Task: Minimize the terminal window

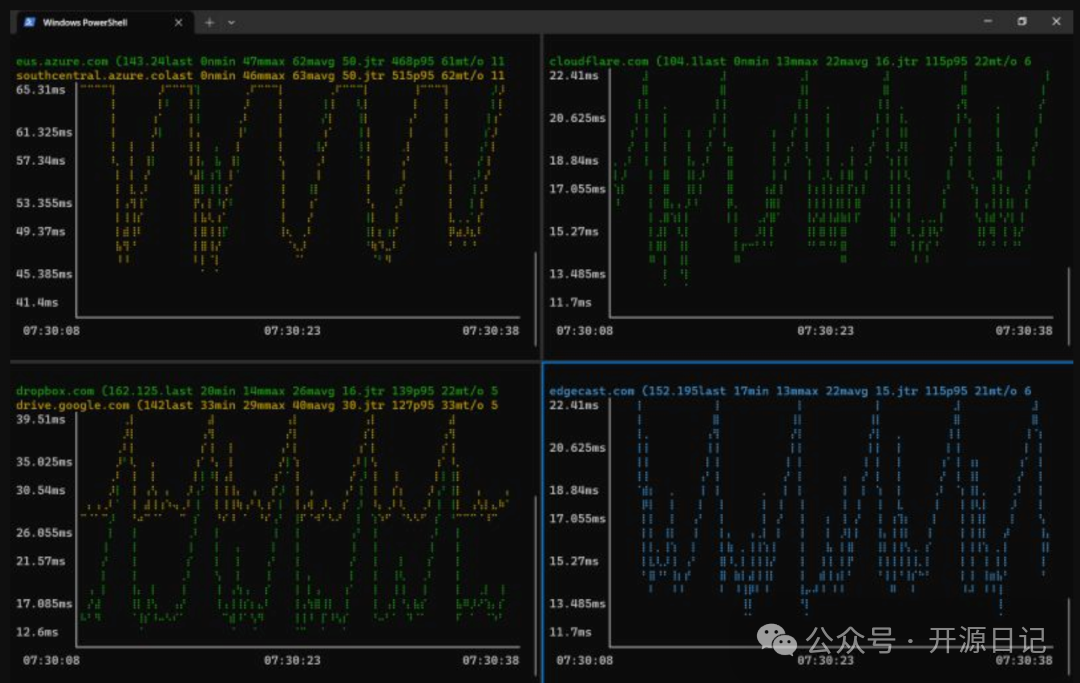Action: (988, 21)
